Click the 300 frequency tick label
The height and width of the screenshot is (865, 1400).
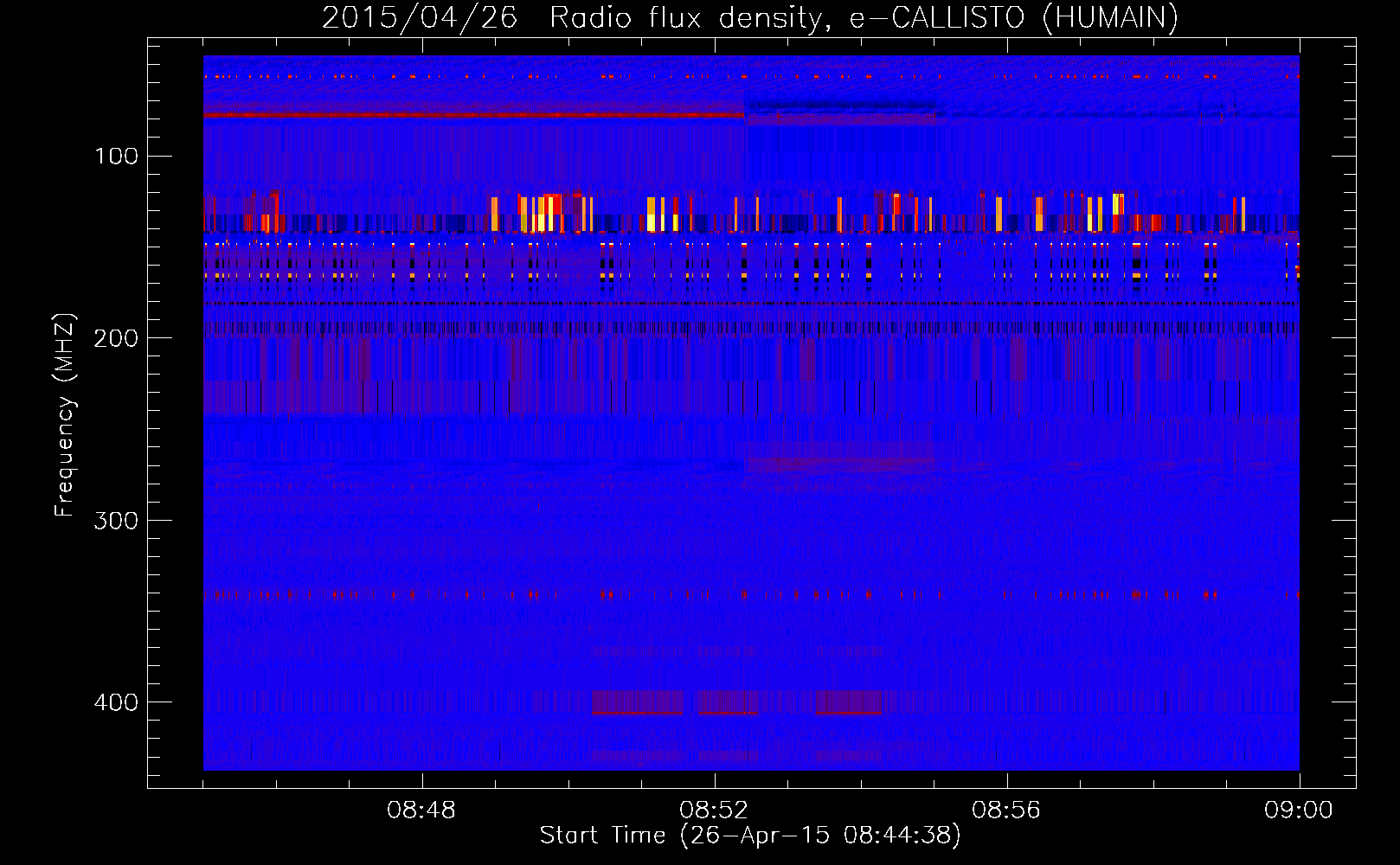click(x=117, y=521)
